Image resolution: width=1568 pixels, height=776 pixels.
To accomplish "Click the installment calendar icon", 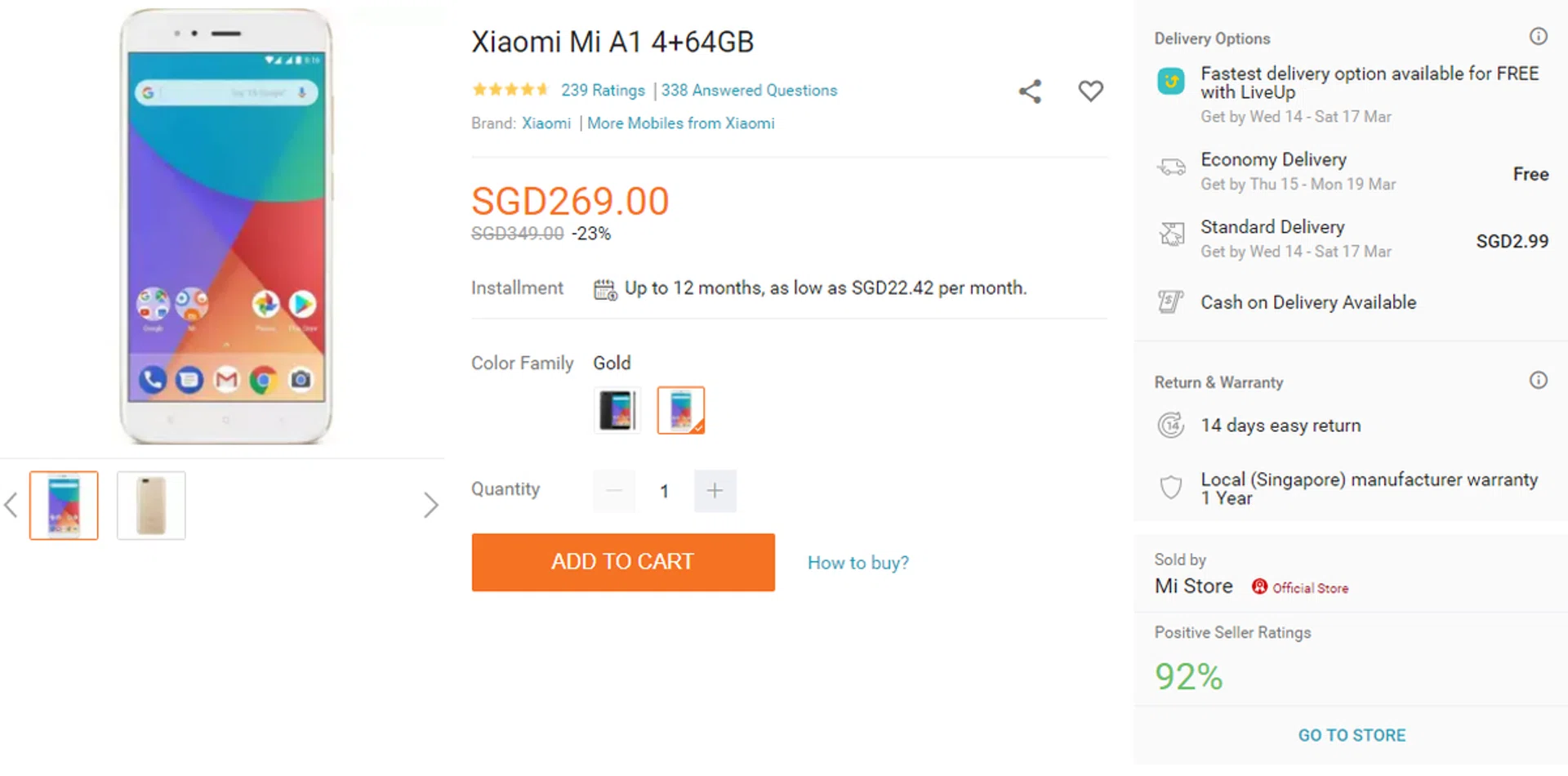I will [x=605, y=289].
